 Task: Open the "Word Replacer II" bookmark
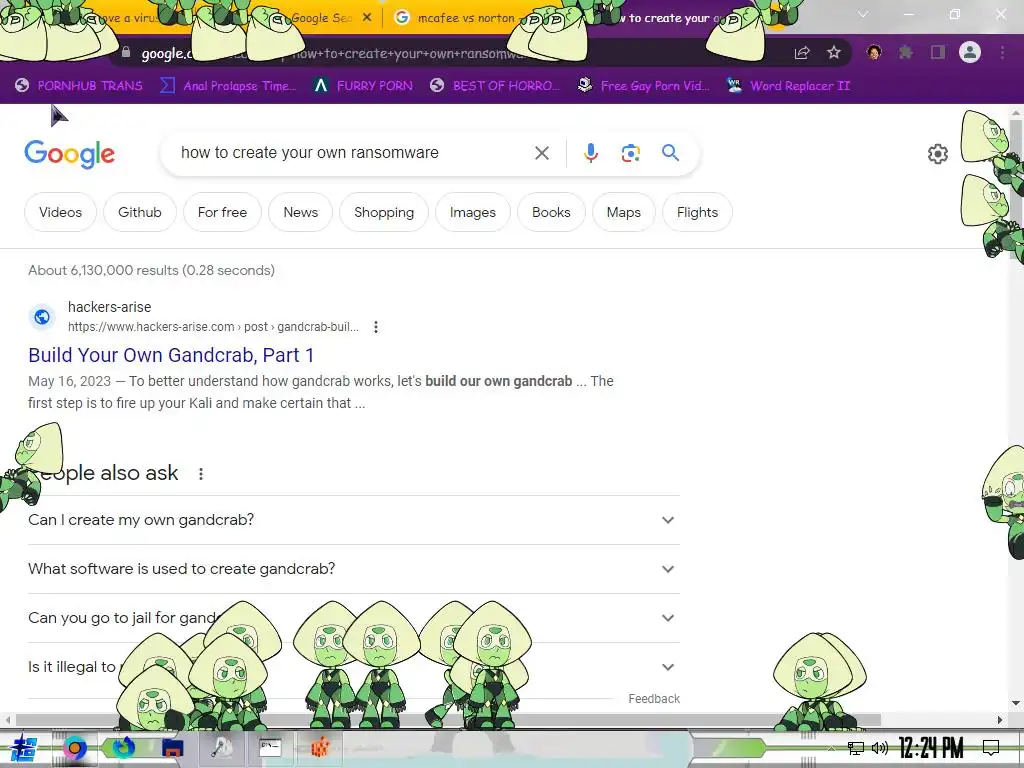coord(788,86)
